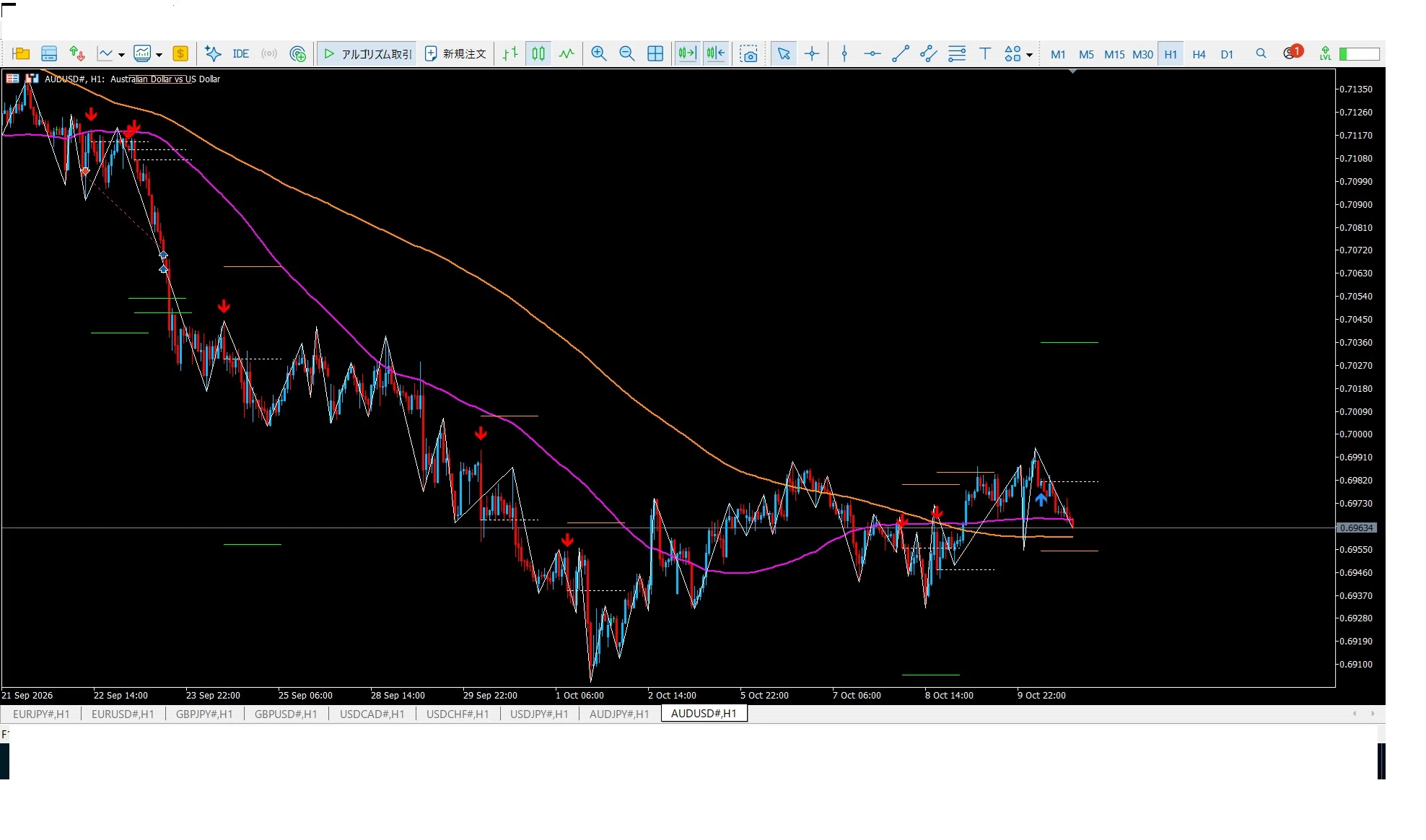The height and width of the screenshot is (840, 1426).
Task: Select the trendline drawing tool
Action: click(x=901, y=53)
